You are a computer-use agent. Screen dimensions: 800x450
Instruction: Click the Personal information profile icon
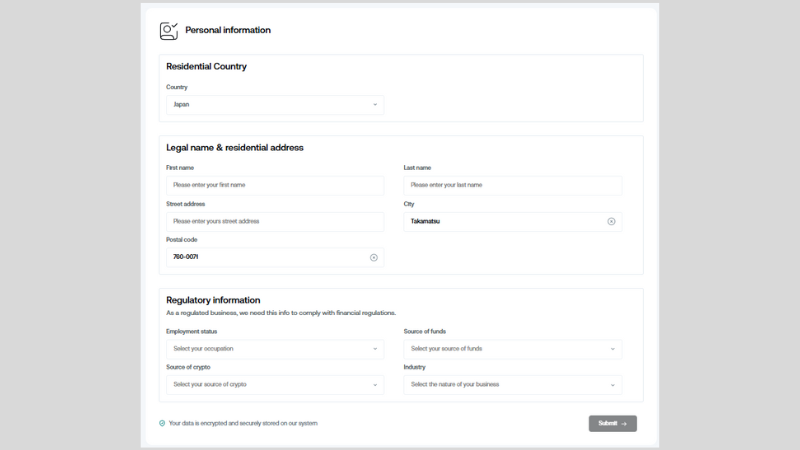[168, 31]
